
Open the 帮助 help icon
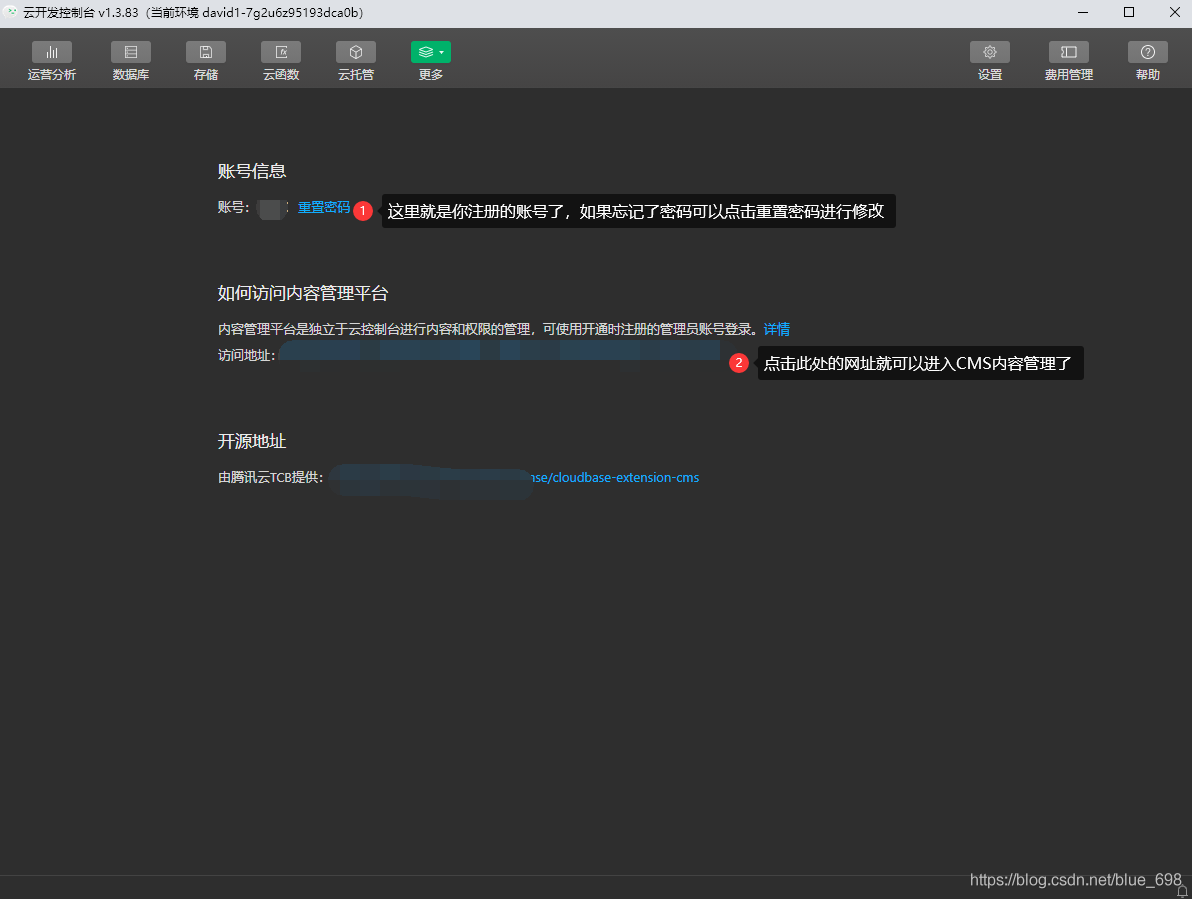(x=1148, y=61)
